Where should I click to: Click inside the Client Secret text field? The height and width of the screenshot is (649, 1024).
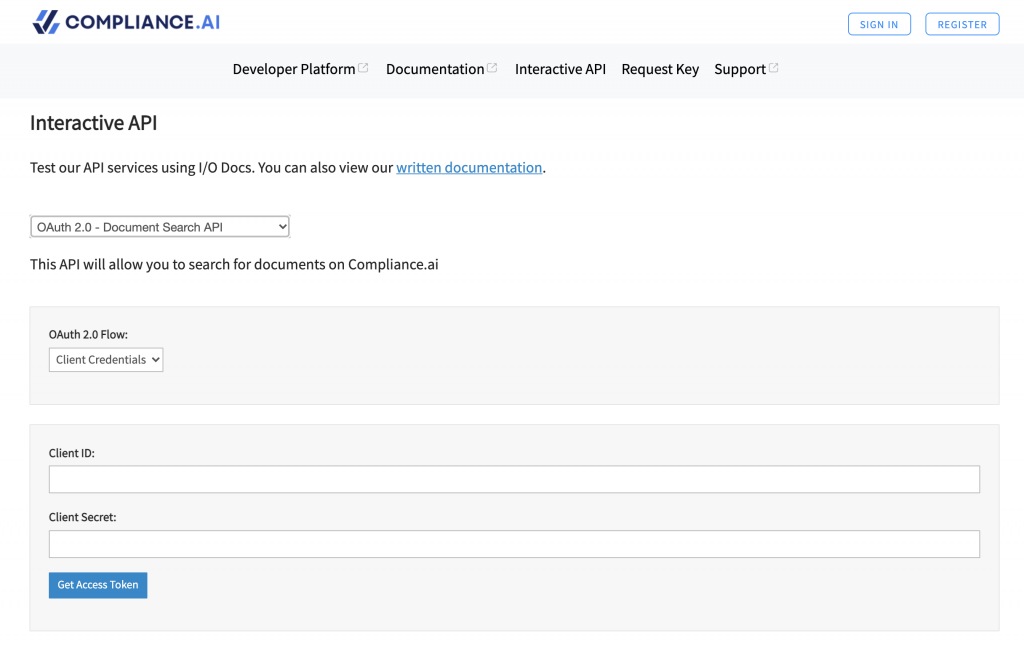[x=514, y=544]
